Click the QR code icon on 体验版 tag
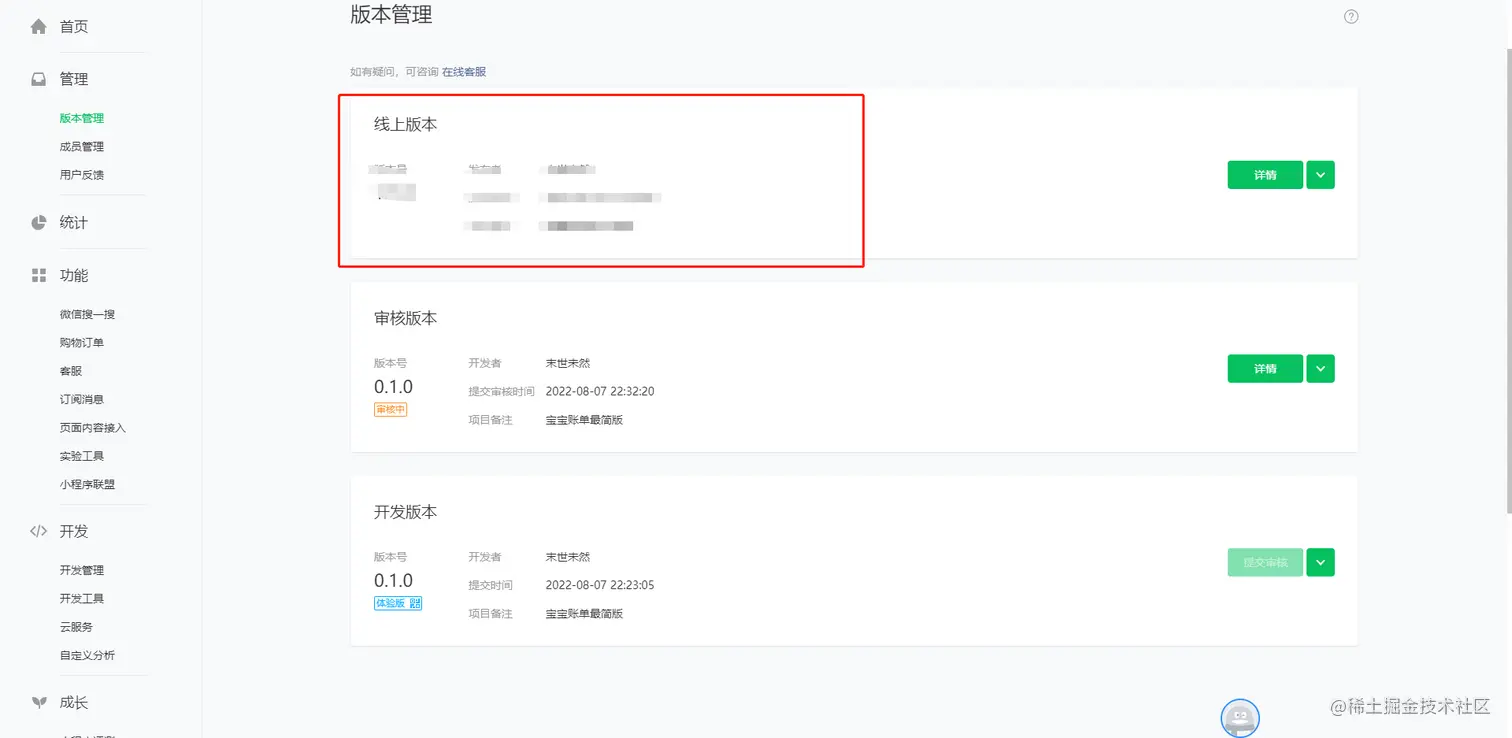The height and width of the screenshot is (738, 1512). click(x=415, y=603)
